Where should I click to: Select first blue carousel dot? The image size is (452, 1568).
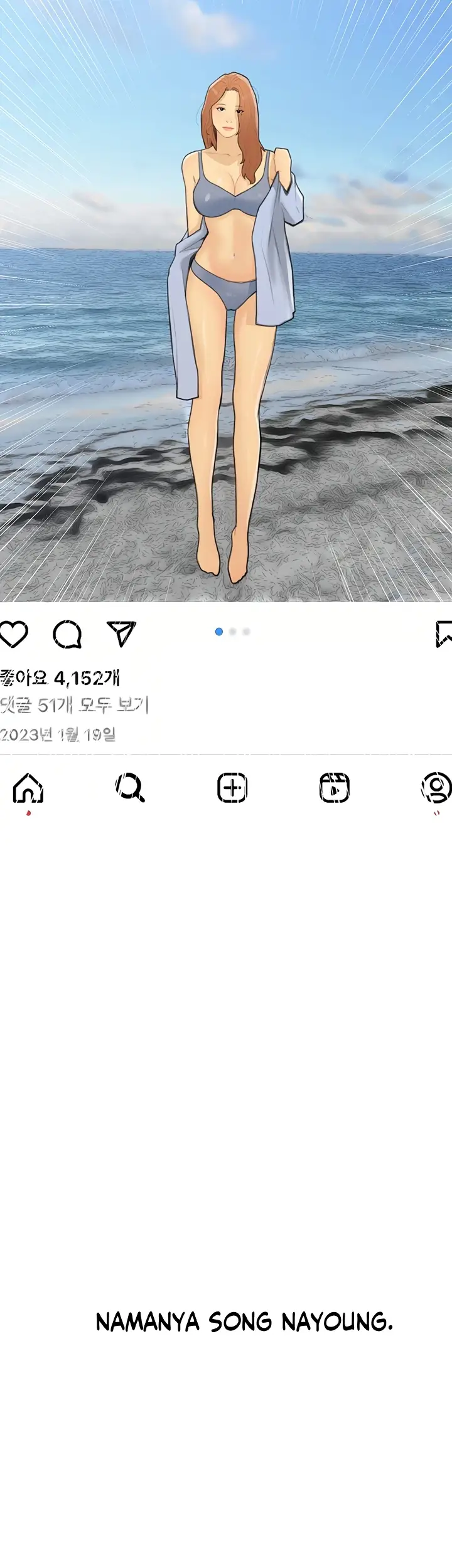click(219, 632)
